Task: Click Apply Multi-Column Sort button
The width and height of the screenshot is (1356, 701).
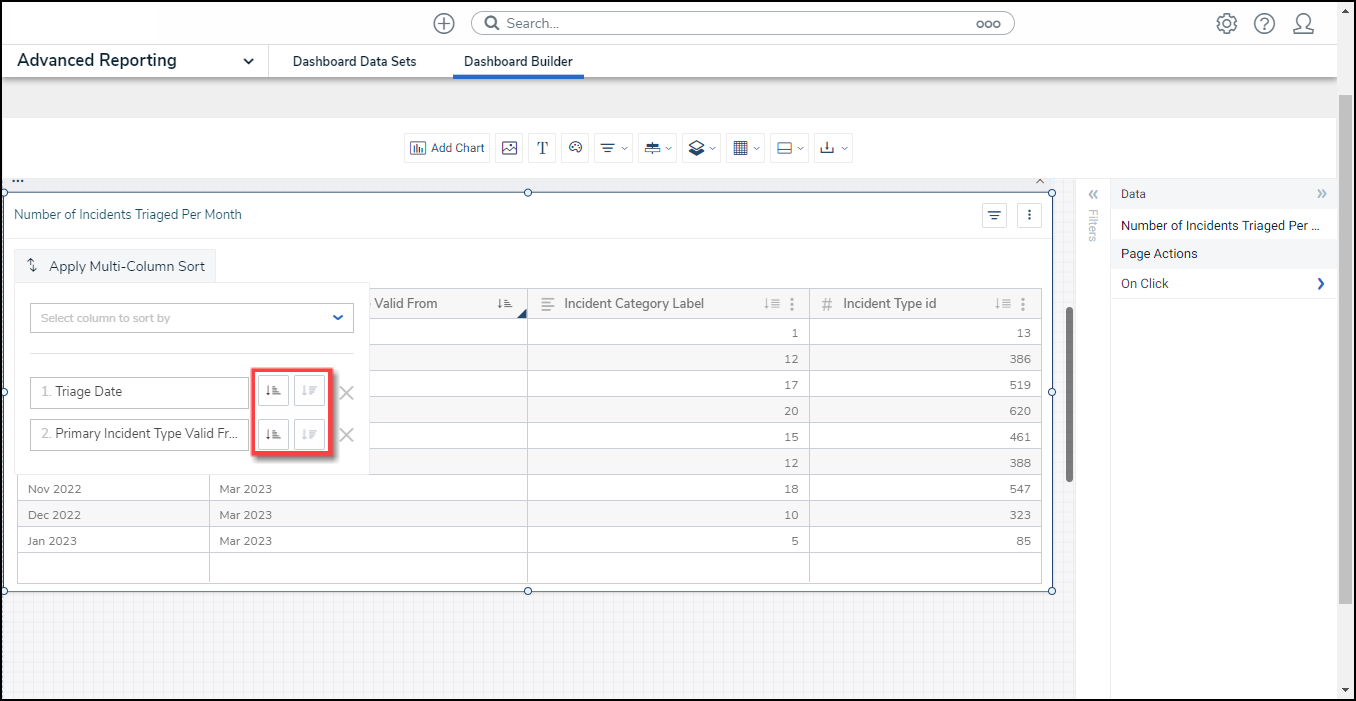Action: coord(116,266)
